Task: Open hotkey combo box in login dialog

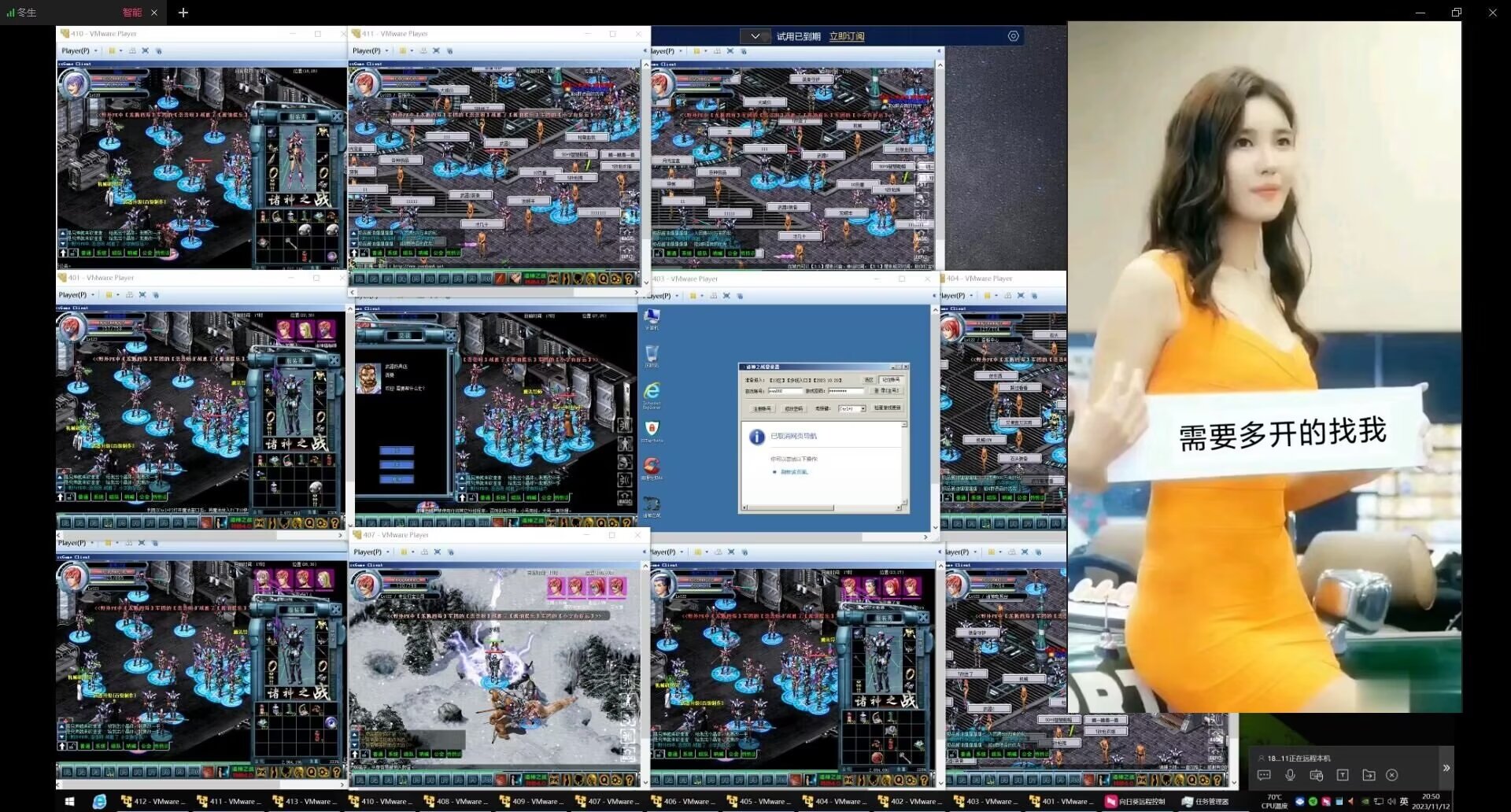Action: pyautogui.click(x=852, y=409)
